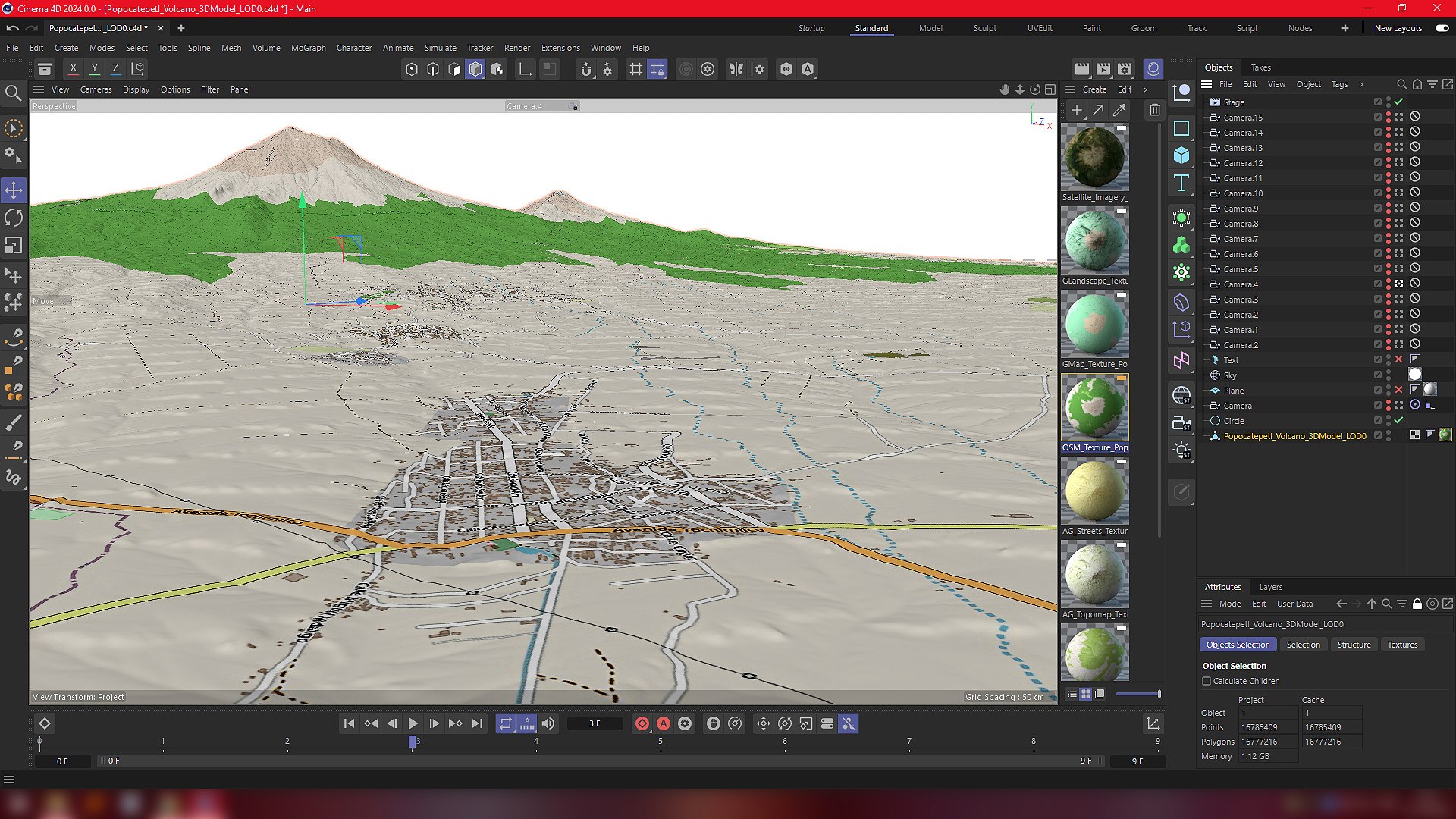Click the sound speaker icon in timeline
Viewport: 1456px width, 819px height.
(548, 723)
